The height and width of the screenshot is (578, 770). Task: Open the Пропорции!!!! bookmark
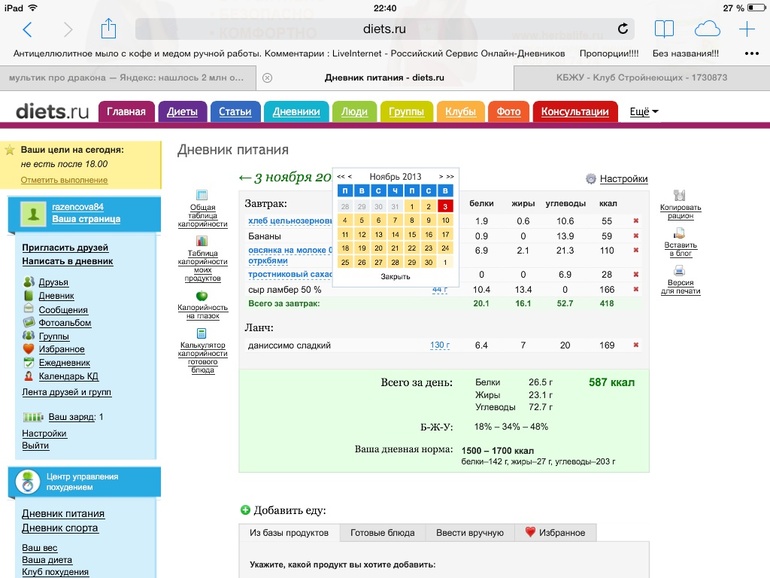tap(609, 54)
